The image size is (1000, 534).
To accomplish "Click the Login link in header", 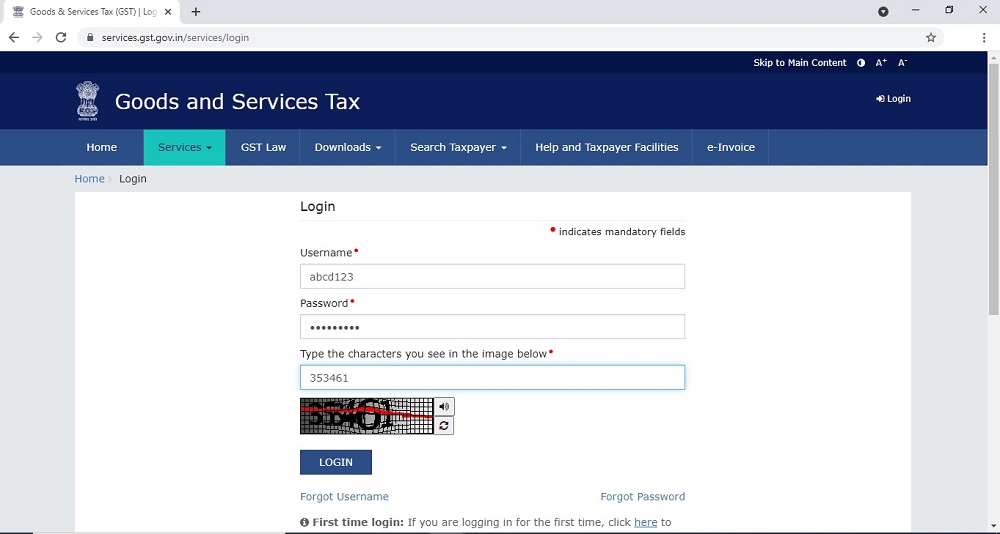I will pos(893,99).
